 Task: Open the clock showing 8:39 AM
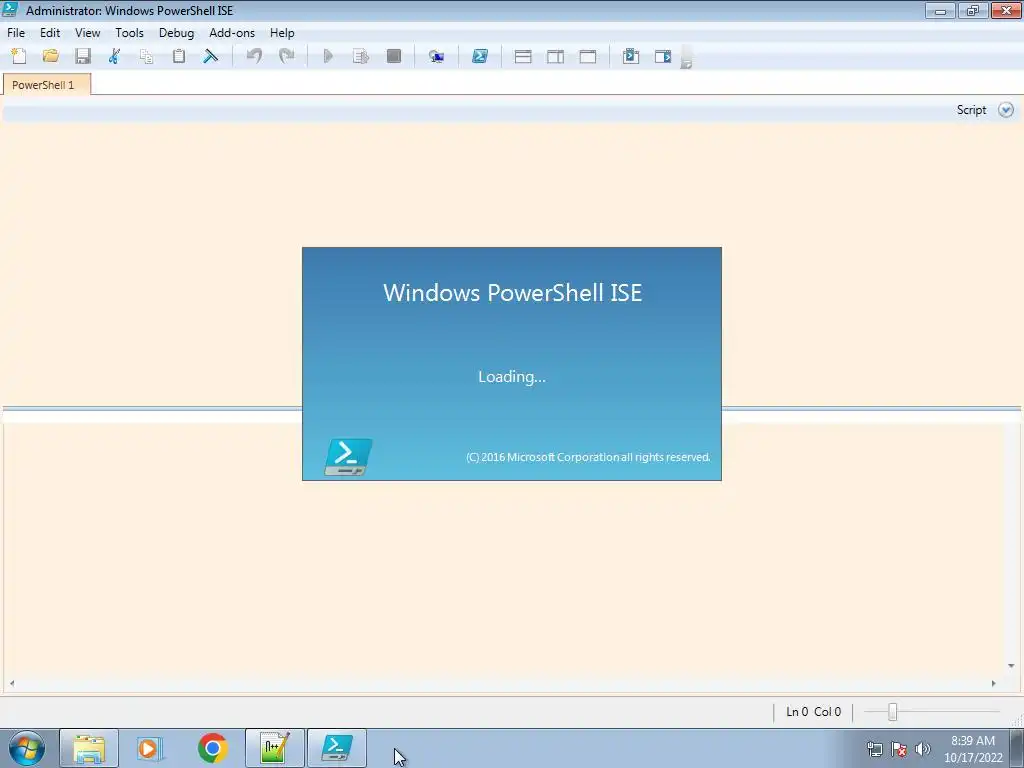pos(973,749)
